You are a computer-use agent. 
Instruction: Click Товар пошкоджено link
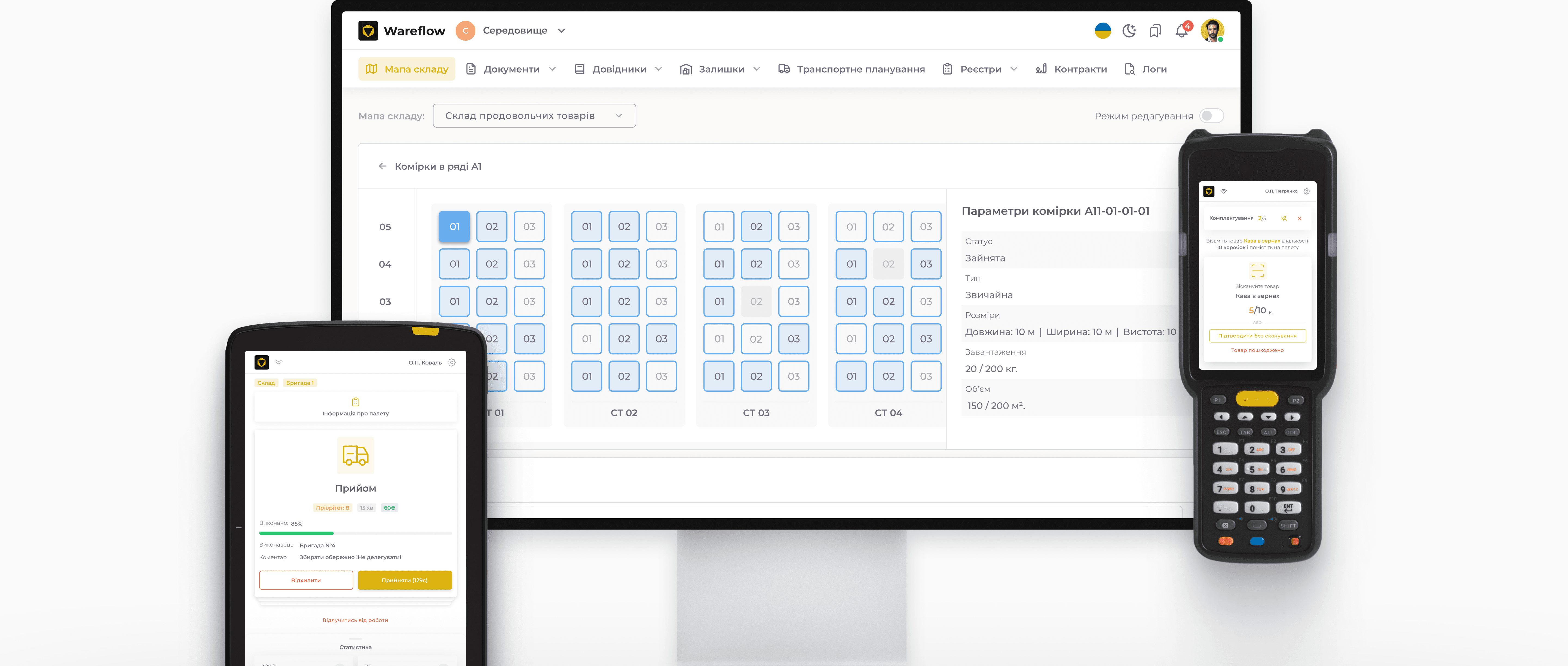(1258, 350)
